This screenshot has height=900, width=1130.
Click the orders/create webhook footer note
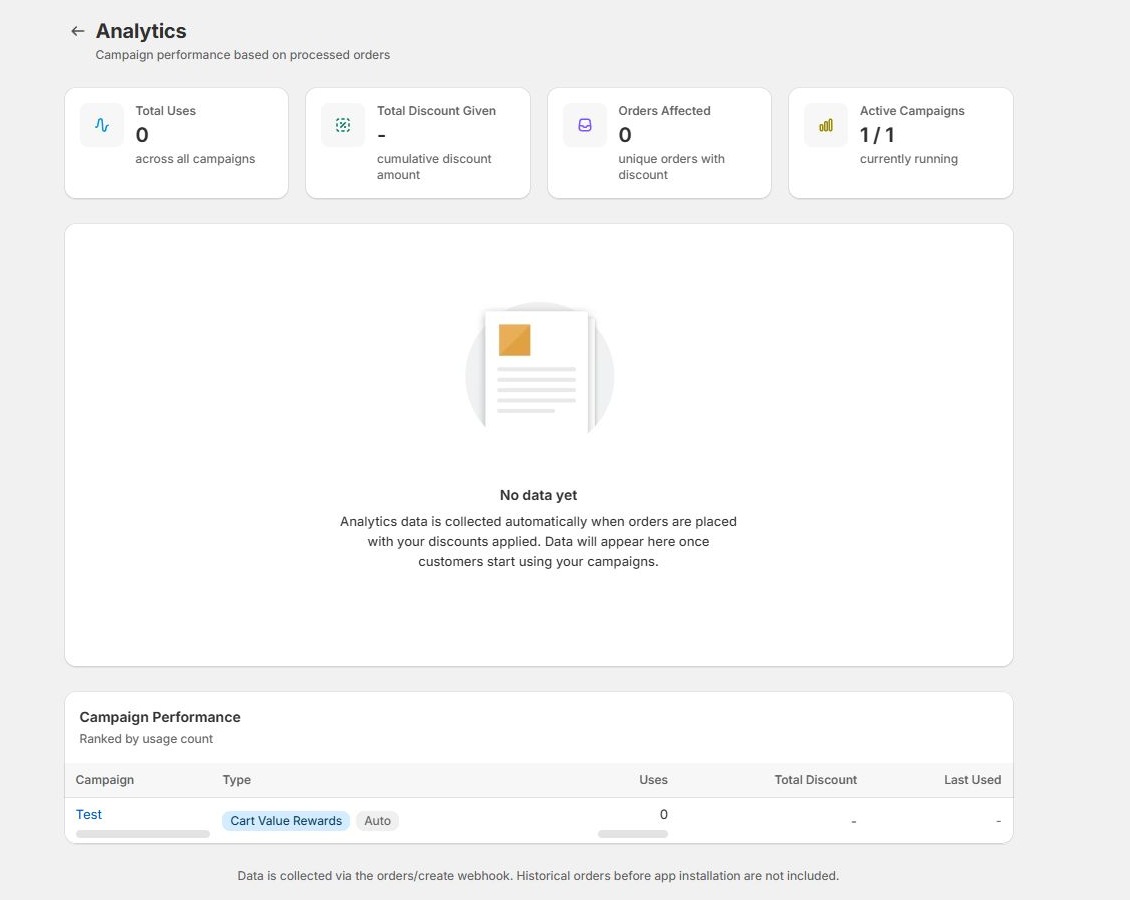point(538,876)
